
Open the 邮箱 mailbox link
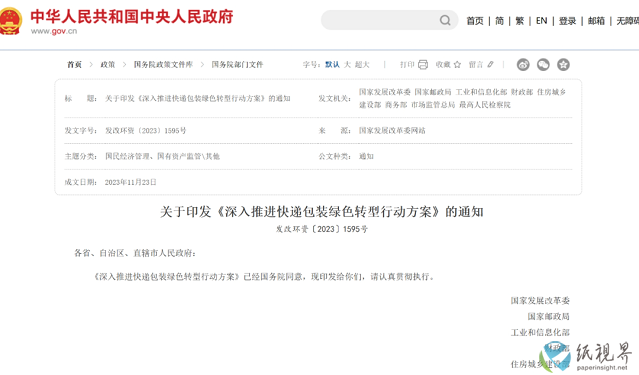596,21
